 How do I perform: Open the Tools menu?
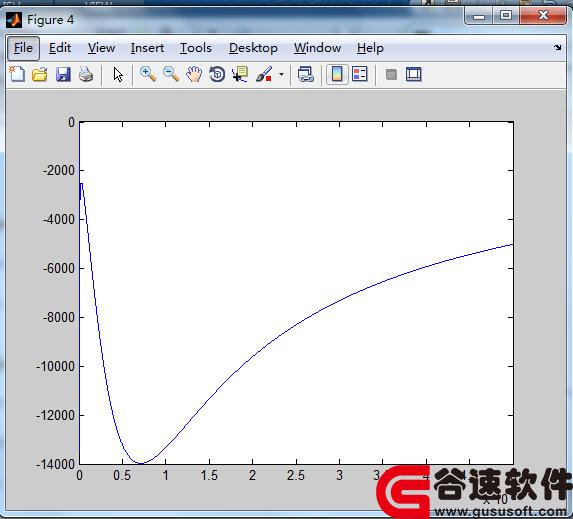[x=196, y=48]
